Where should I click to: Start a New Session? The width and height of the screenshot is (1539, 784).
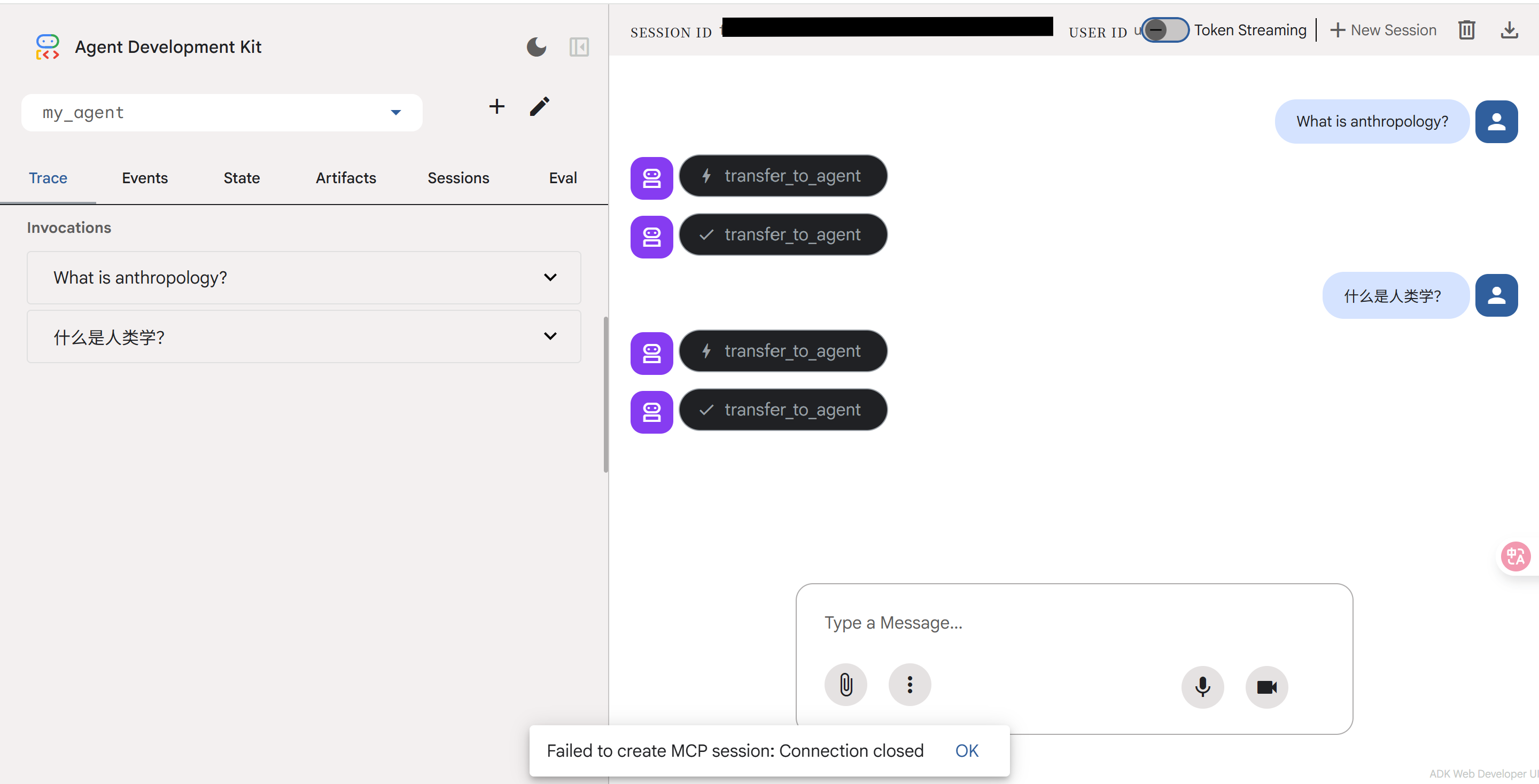[x=1383, y=30]
